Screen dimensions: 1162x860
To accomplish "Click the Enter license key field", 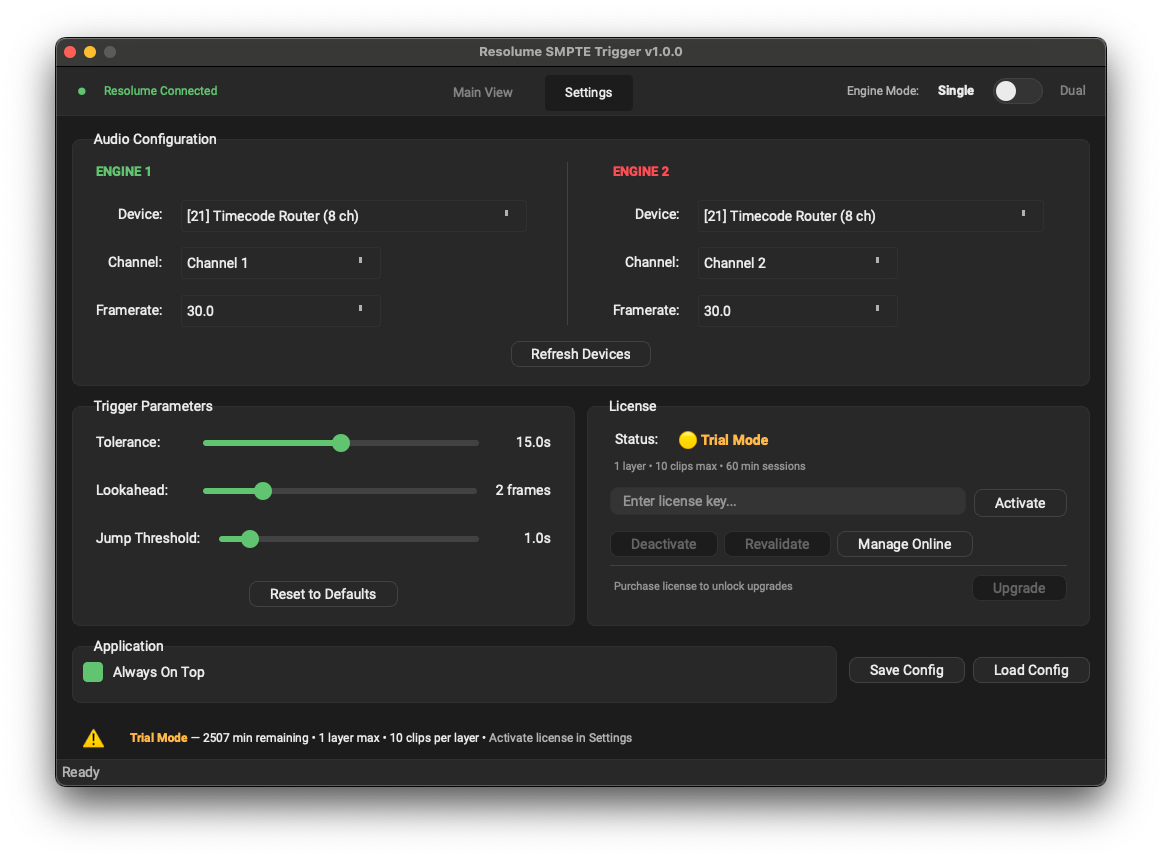I will click(x=787, y=501).
